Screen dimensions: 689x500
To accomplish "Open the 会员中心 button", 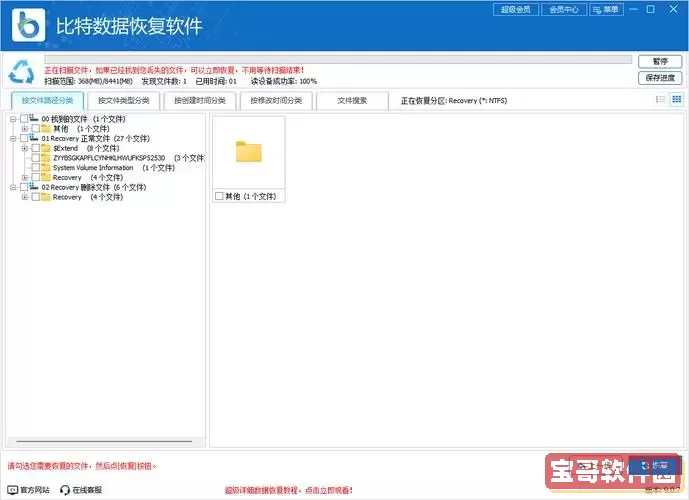I will point(564,9).
